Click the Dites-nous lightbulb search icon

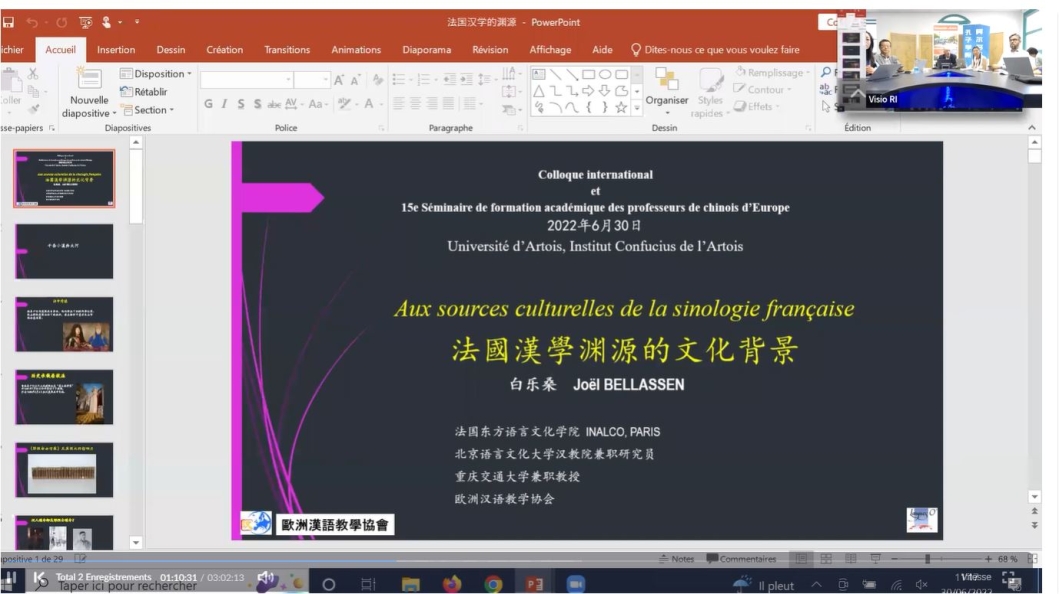coord(635,50)
